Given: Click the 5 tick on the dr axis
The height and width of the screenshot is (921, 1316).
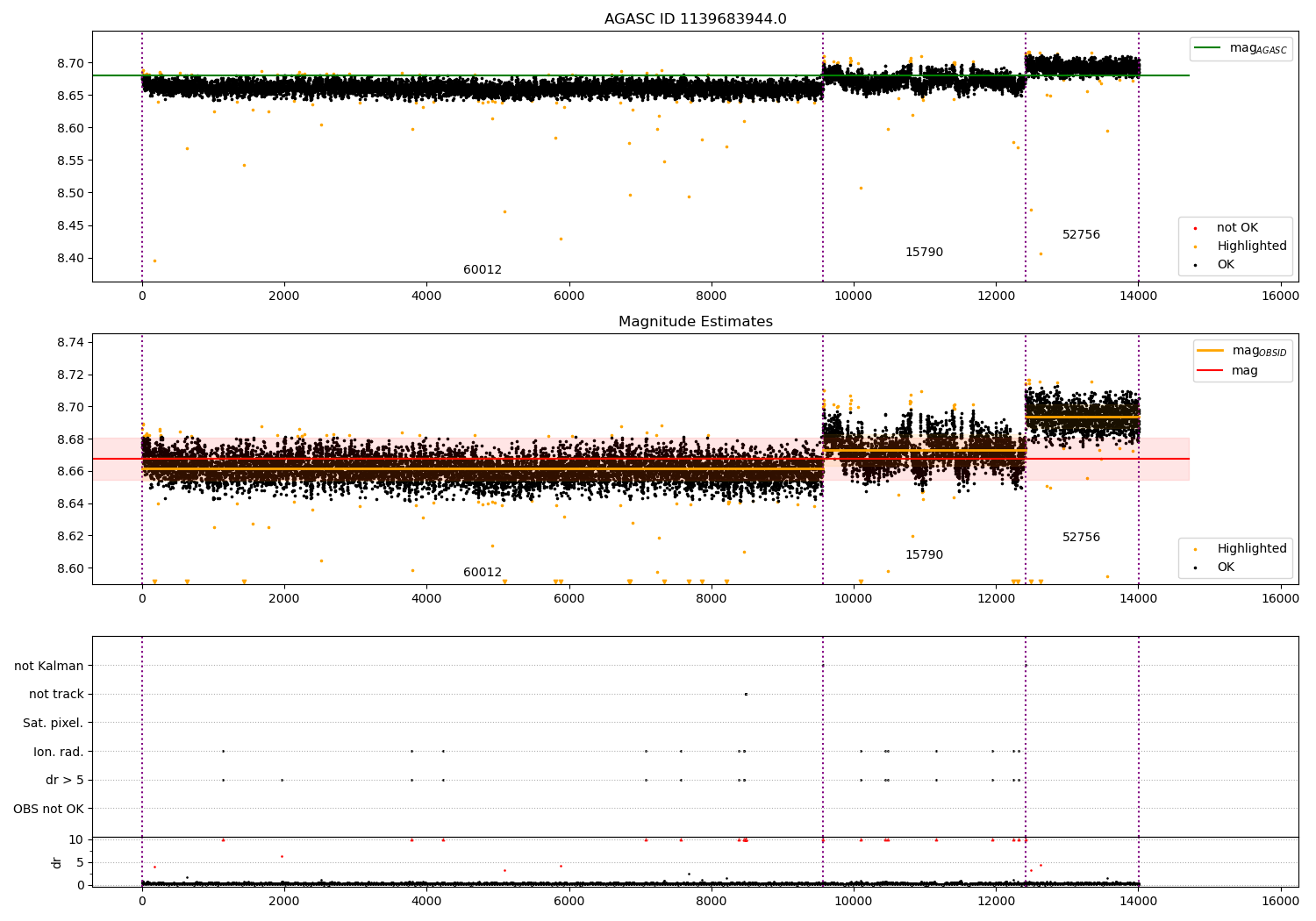Looking at the screenshot, I should pos(81,862).
